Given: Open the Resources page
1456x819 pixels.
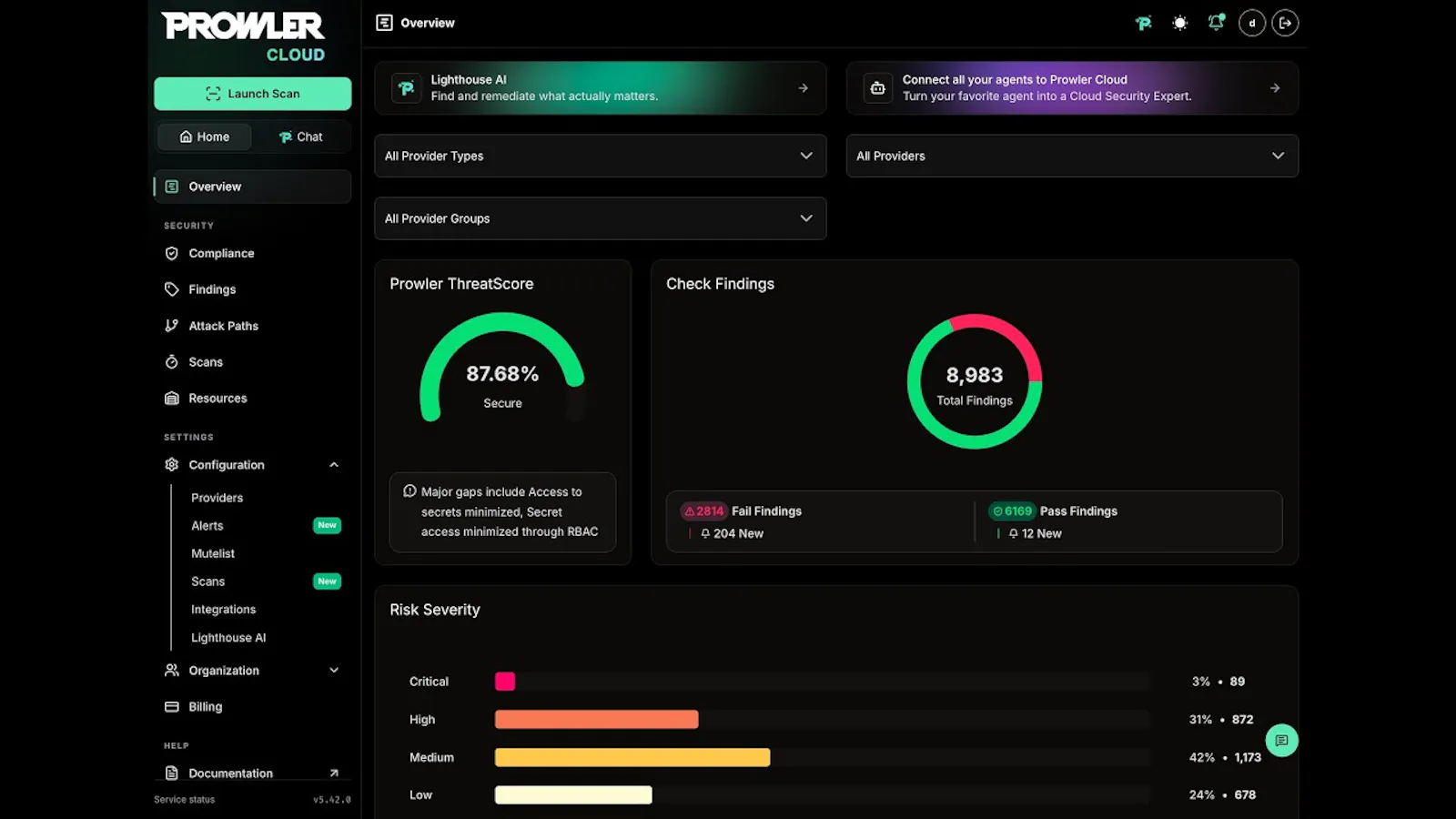Looking at the screenshot, I should [x=217, y=399].
